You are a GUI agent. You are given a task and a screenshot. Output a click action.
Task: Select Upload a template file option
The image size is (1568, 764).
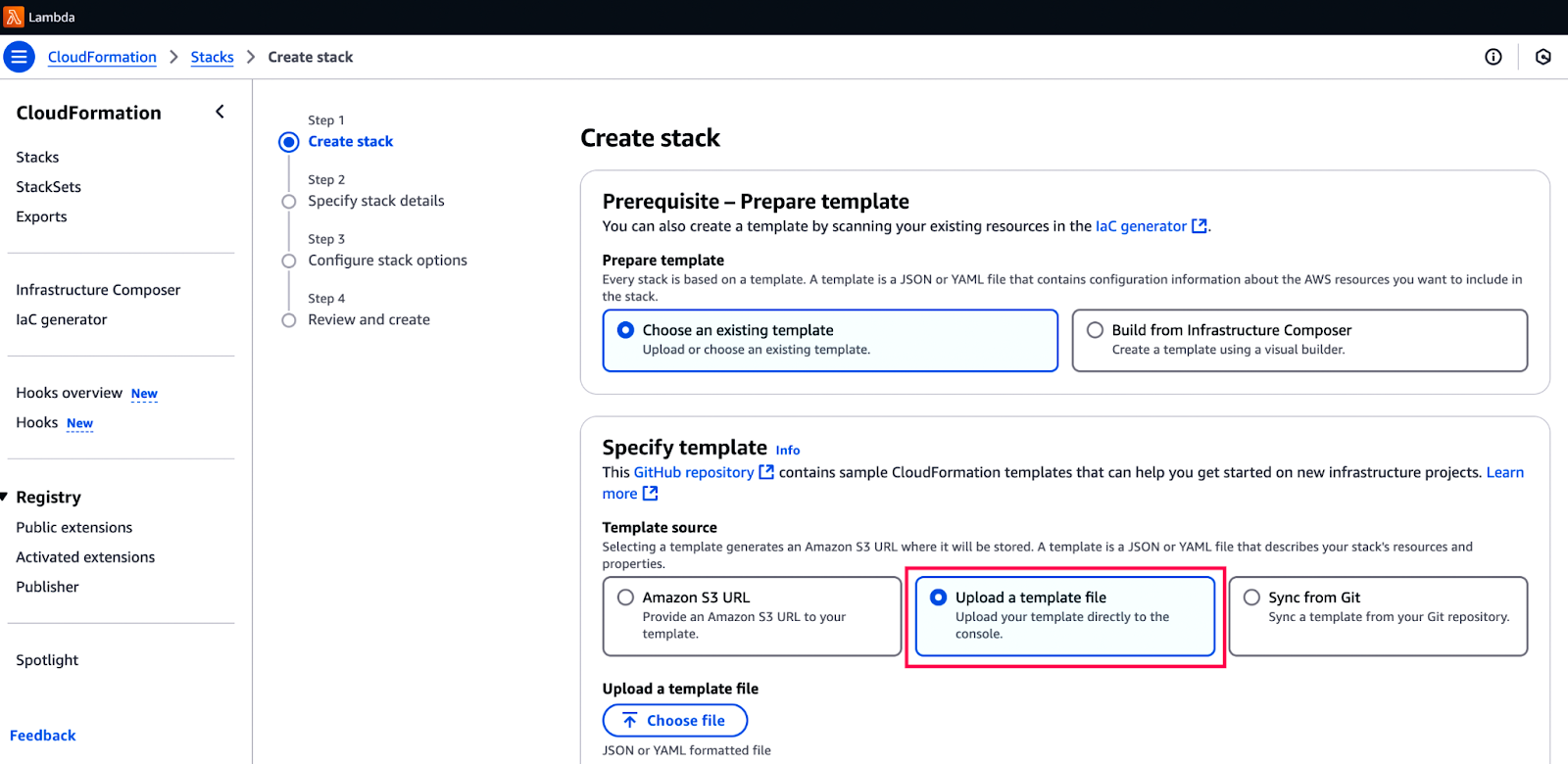[x=1065, y=616]
